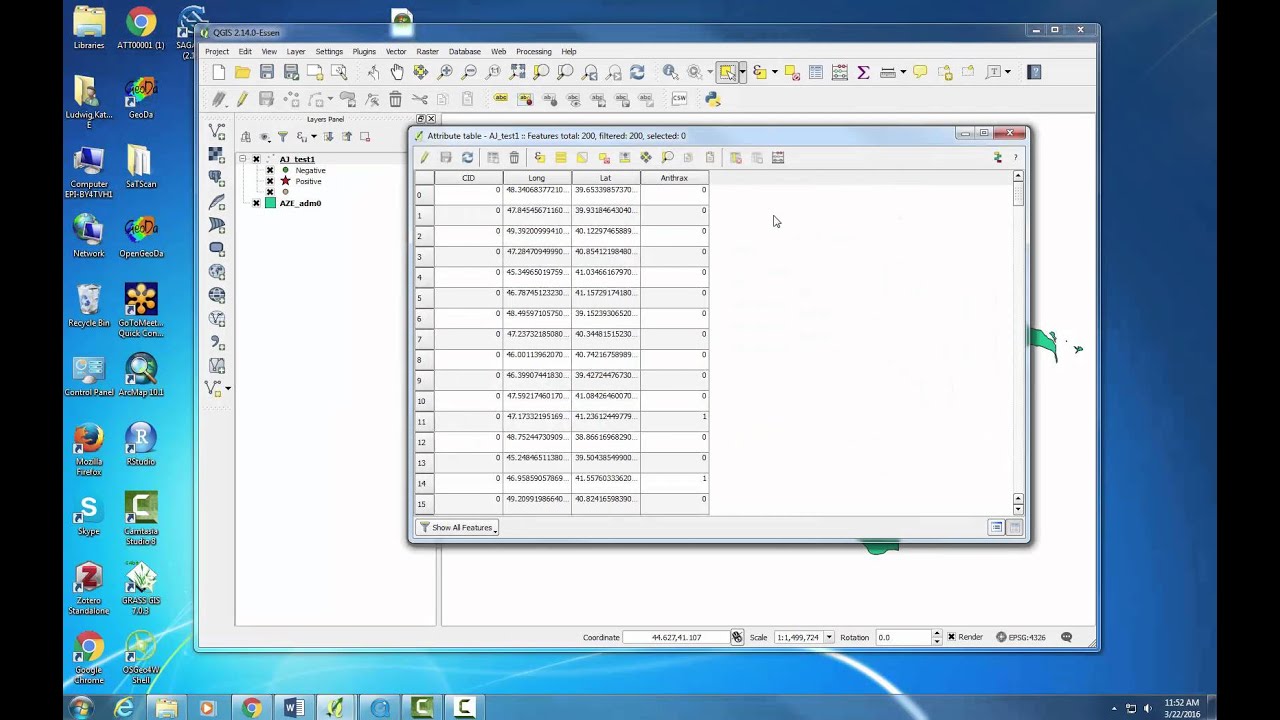This screenshot has height=720, width=1280.
Task: Open the Processing menu
Action: [533, 51]
